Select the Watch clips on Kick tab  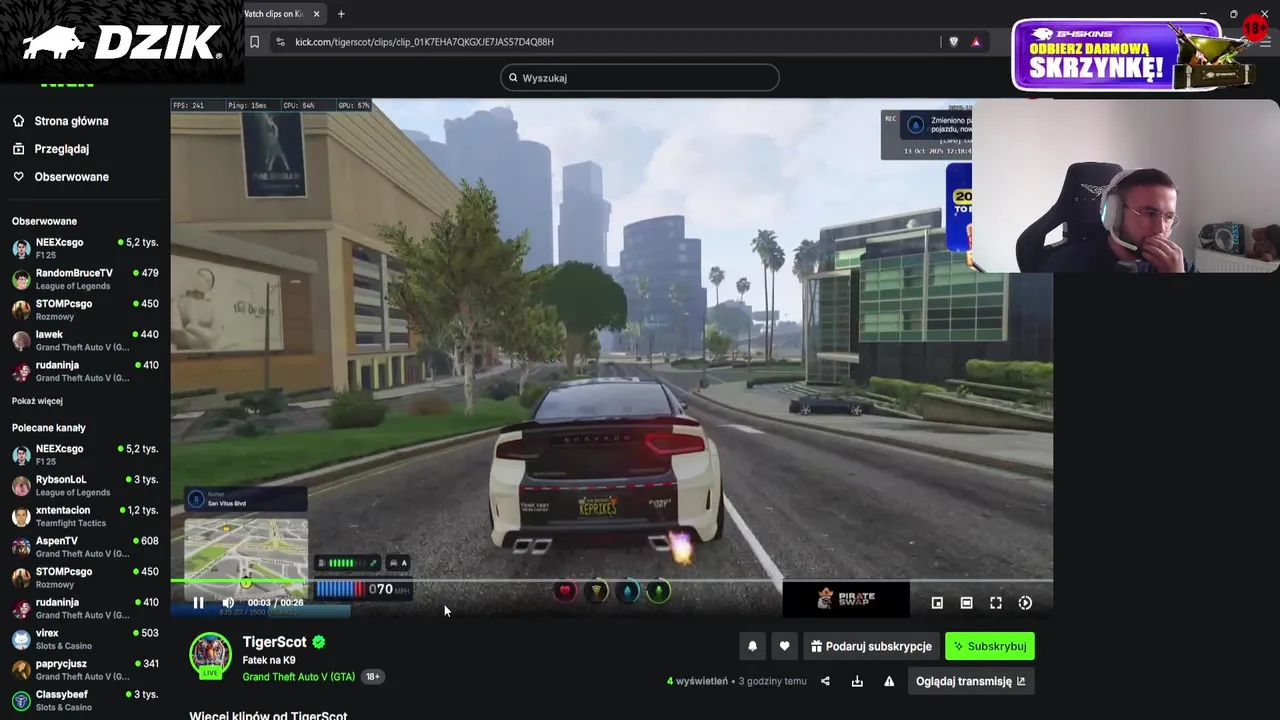coord(275,14)
